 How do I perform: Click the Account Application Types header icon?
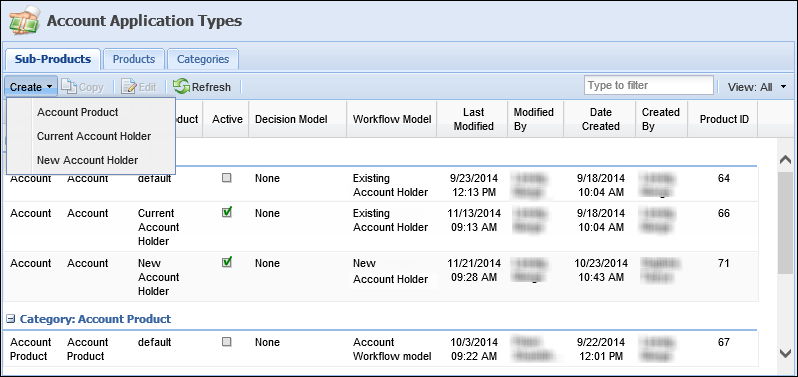pos(24,21)
